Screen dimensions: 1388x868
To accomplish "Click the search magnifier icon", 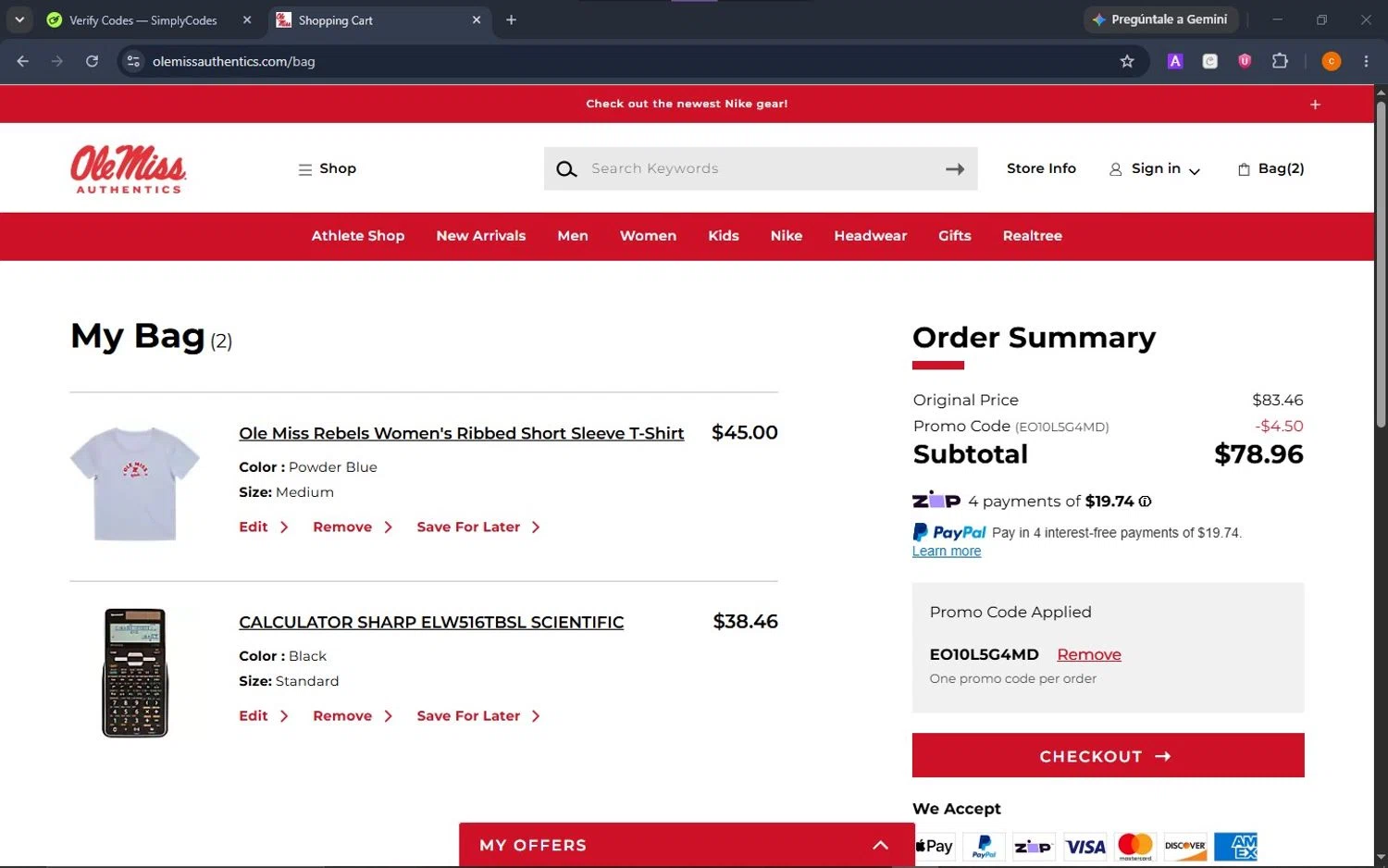I will (566, 169).
